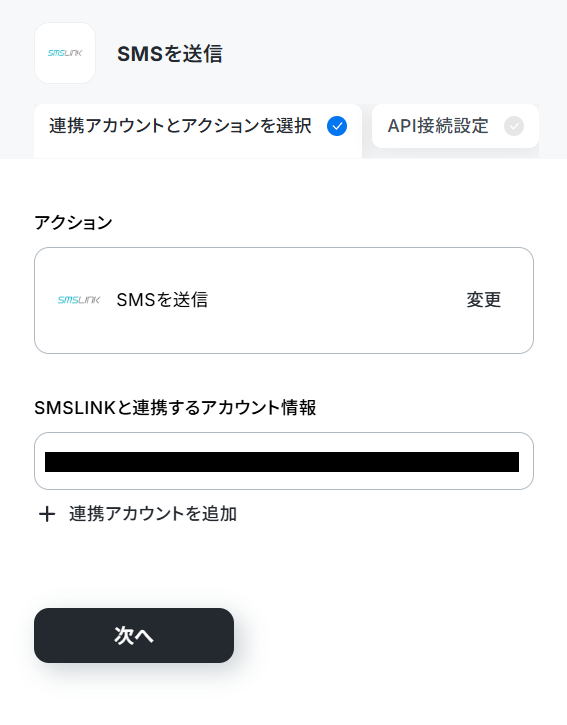The image size is (567, 725).
Task: Click the SMSを送信 text in action box
Action: tap(162, 300)
